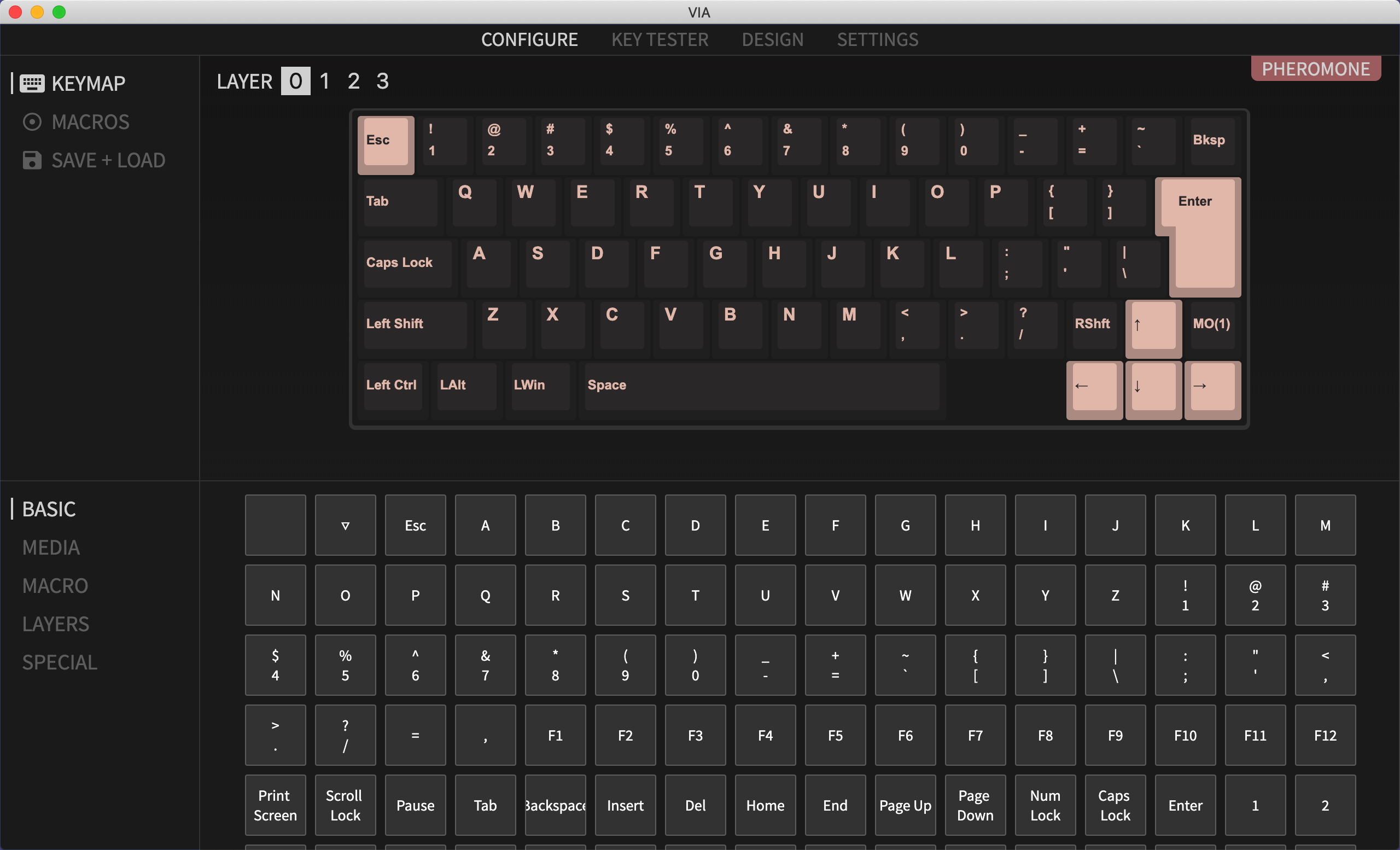Open Save + Load disk icon

[x=32, y=160]
